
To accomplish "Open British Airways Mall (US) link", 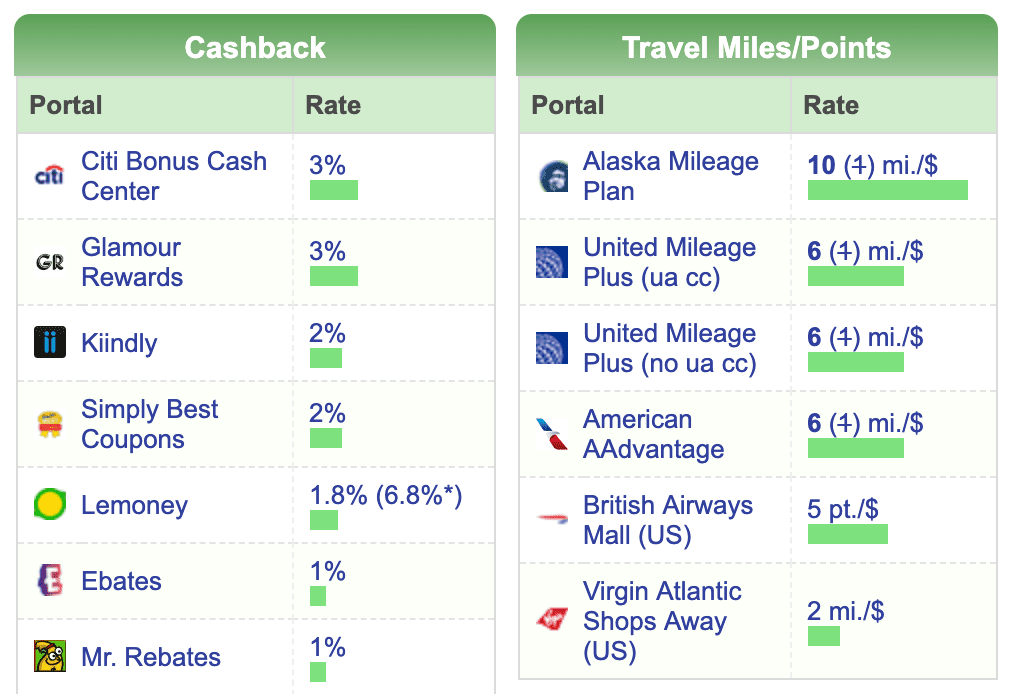I will click(x=667, y=520).
